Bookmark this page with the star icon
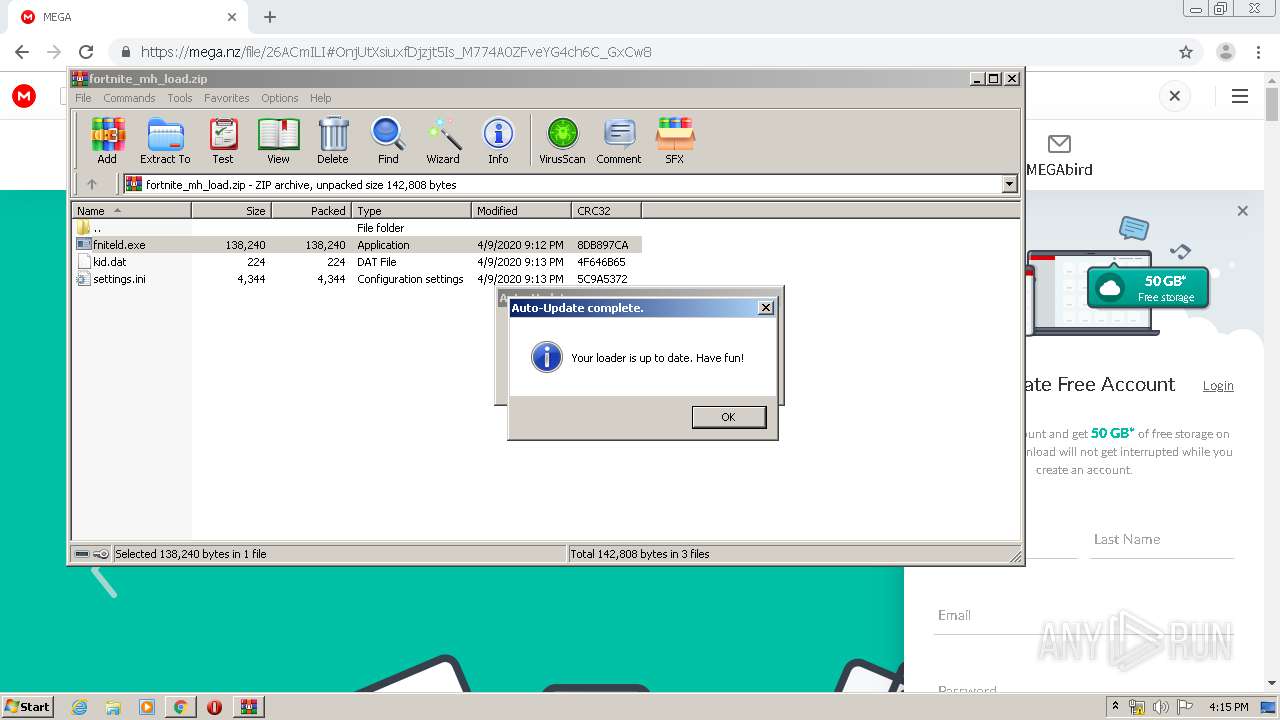 click(x=1186, y=52)
